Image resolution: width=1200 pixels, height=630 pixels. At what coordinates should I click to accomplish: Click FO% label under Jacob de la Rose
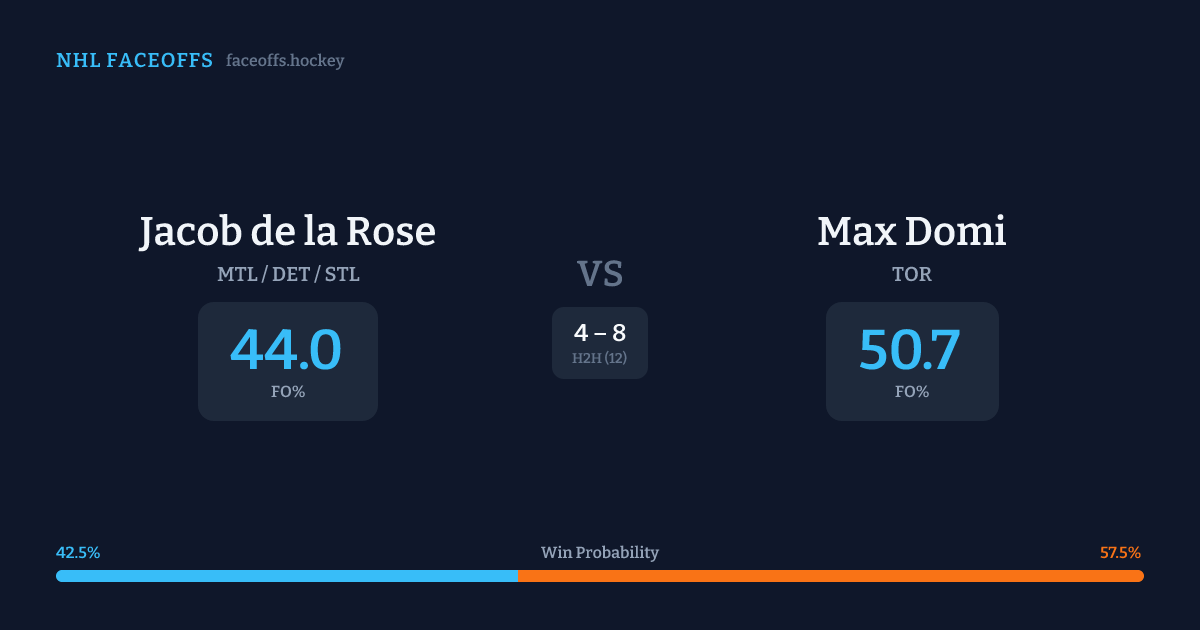tap(288, 392)
